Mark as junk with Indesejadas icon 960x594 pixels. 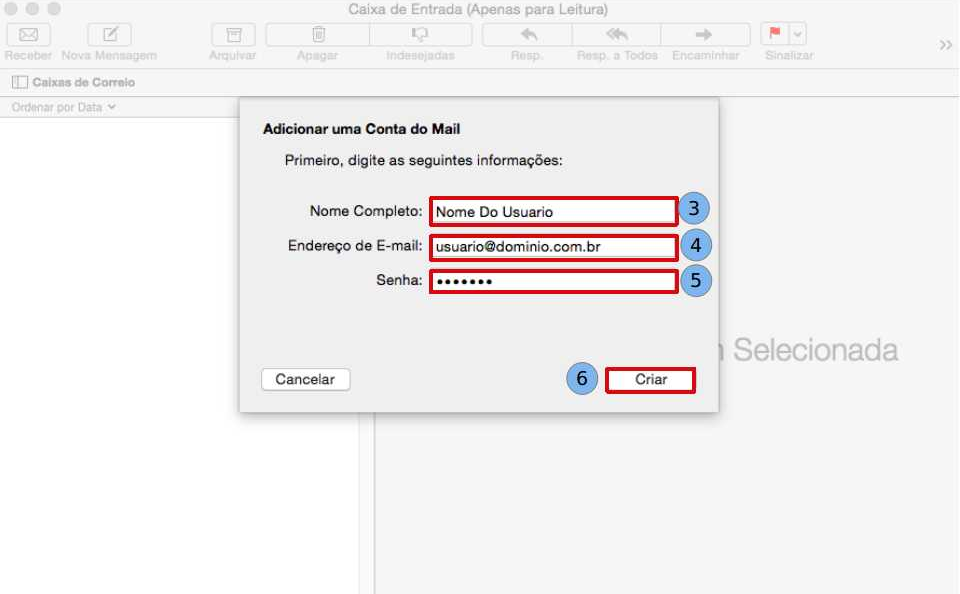[421, 35]
